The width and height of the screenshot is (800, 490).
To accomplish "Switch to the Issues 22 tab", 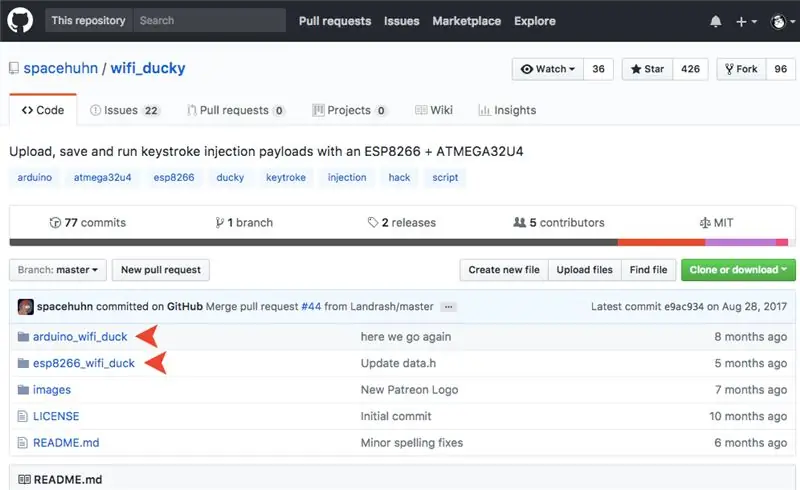I will click(x=125, y=110).
